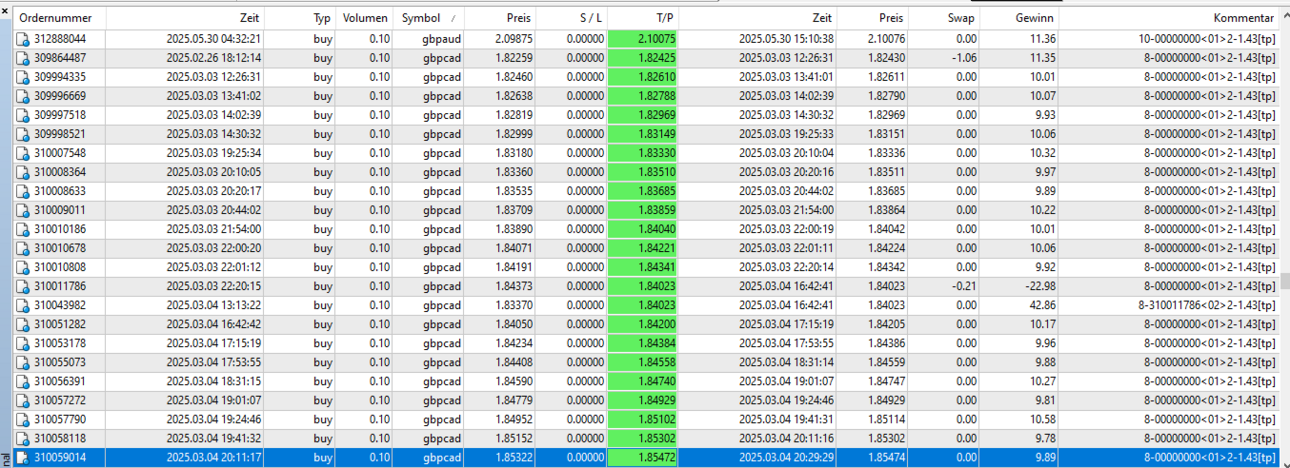
Task: Click comment 8-310011786<02>2-1.43[tp]
Action: (1206, 305)
